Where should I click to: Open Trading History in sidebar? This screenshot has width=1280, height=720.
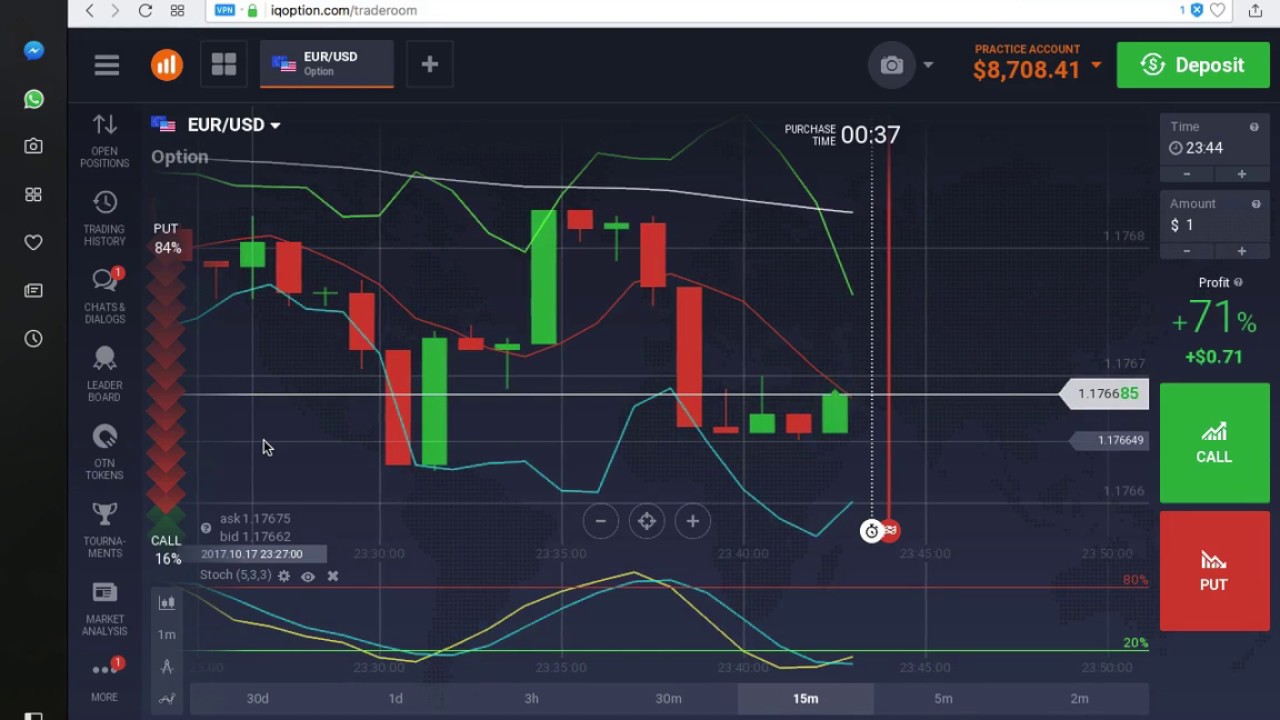click(x=105, y=219)
